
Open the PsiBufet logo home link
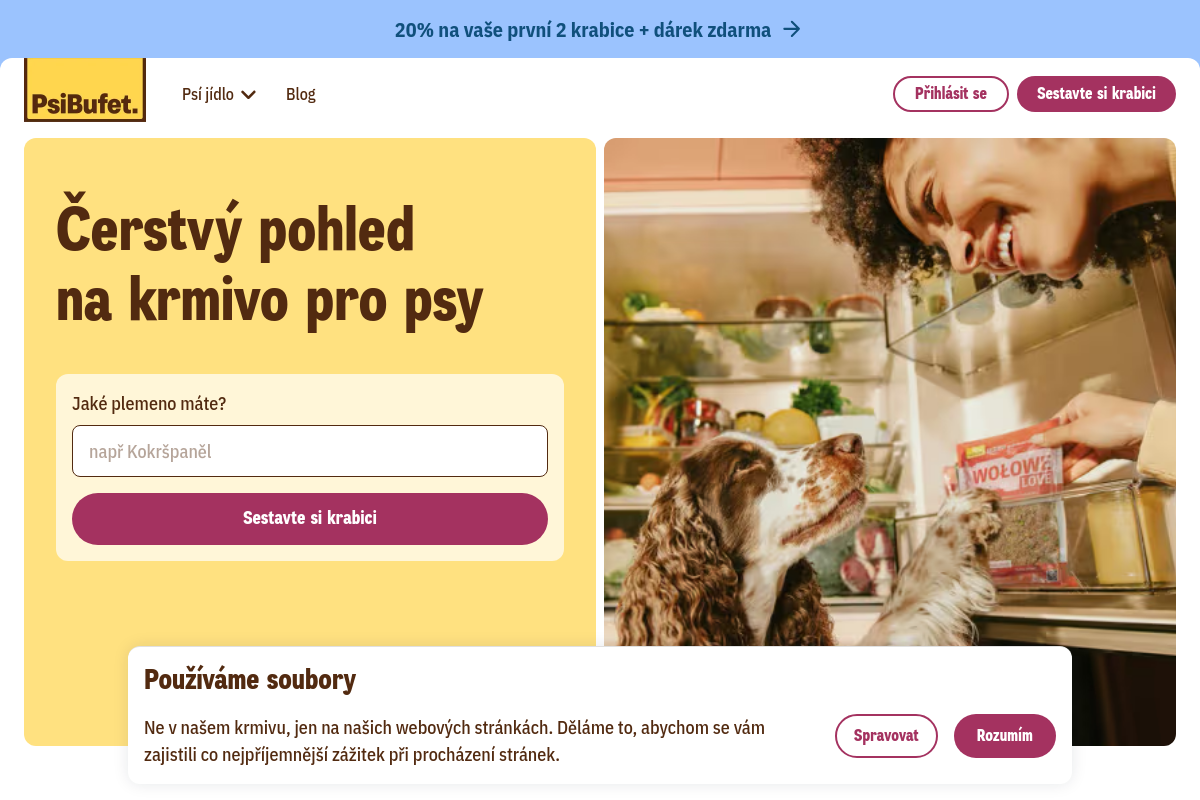pos(85,90)
